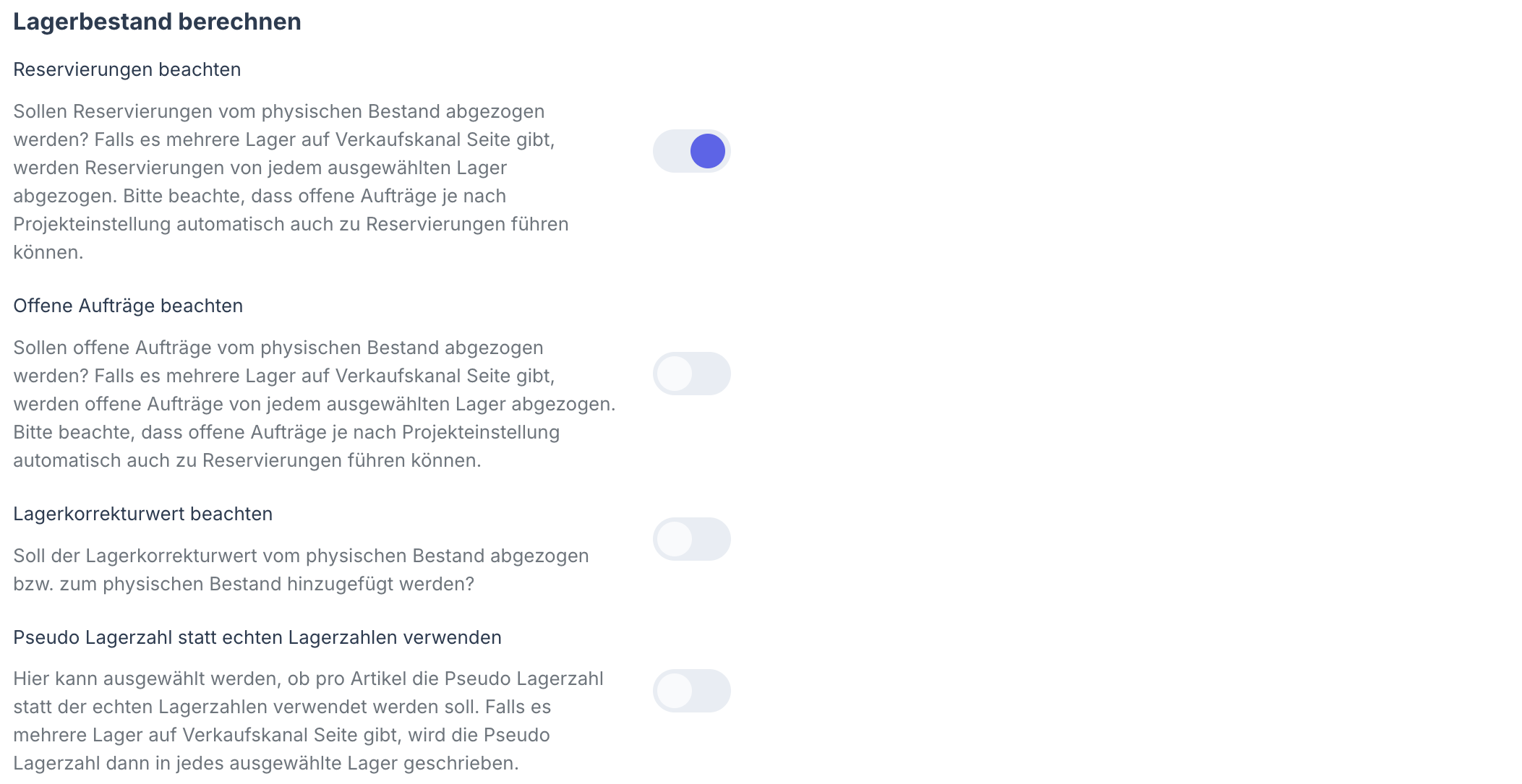The width and height of the screenshot is (1522, 784).
Task: Click description line starting 'Sollen Reservierungen vom physischen'
Action: coord(279,111)
